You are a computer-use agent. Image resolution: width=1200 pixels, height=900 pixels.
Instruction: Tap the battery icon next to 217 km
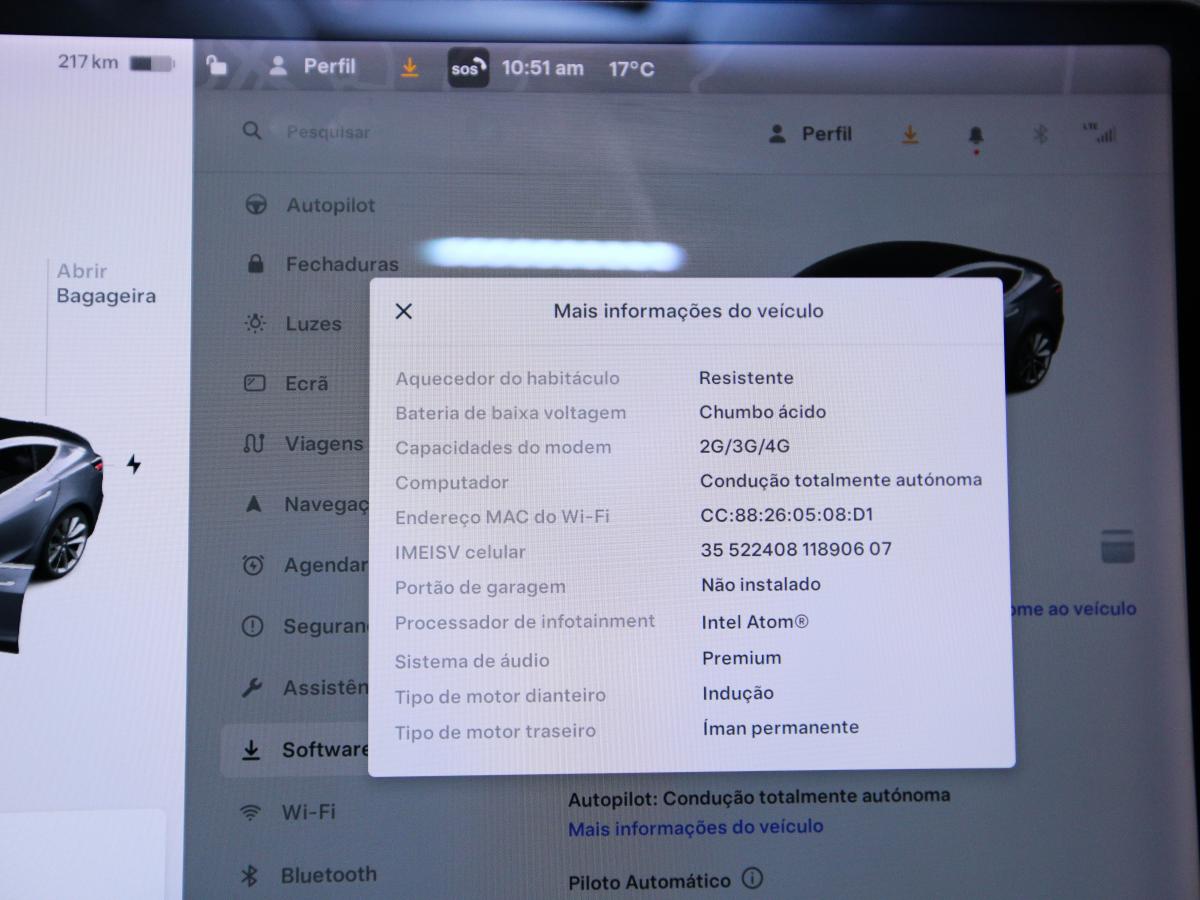[151, 64]
